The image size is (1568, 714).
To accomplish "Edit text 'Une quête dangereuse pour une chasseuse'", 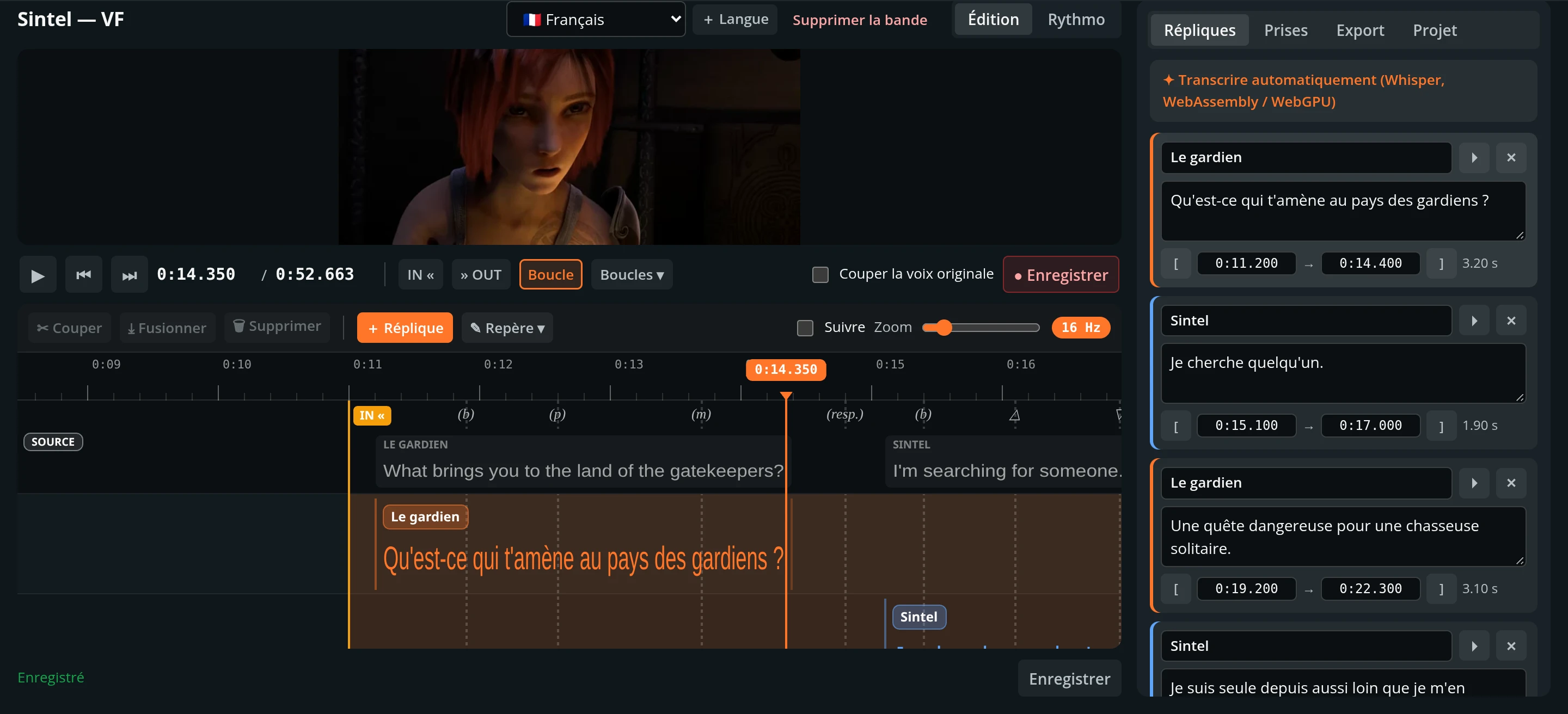I will click(1343, 537).
